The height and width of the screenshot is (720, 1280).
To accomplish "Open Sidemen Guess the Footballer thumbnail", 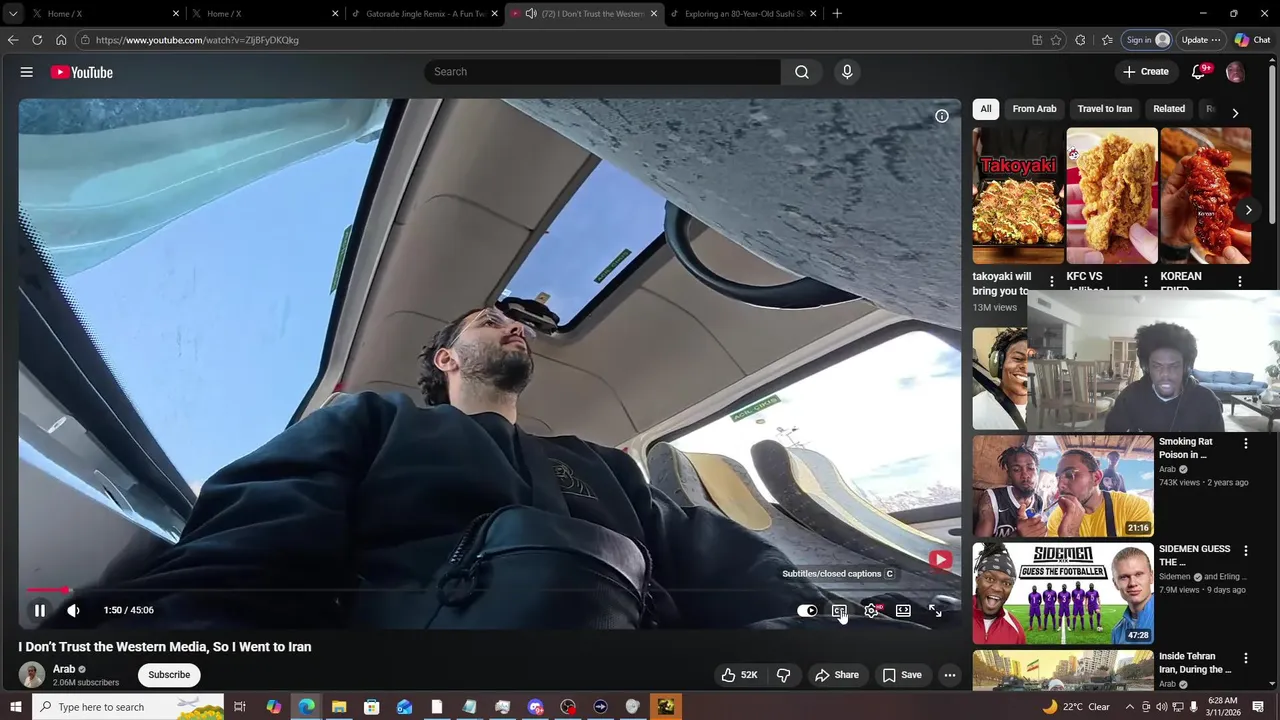I will [1063, 593].
